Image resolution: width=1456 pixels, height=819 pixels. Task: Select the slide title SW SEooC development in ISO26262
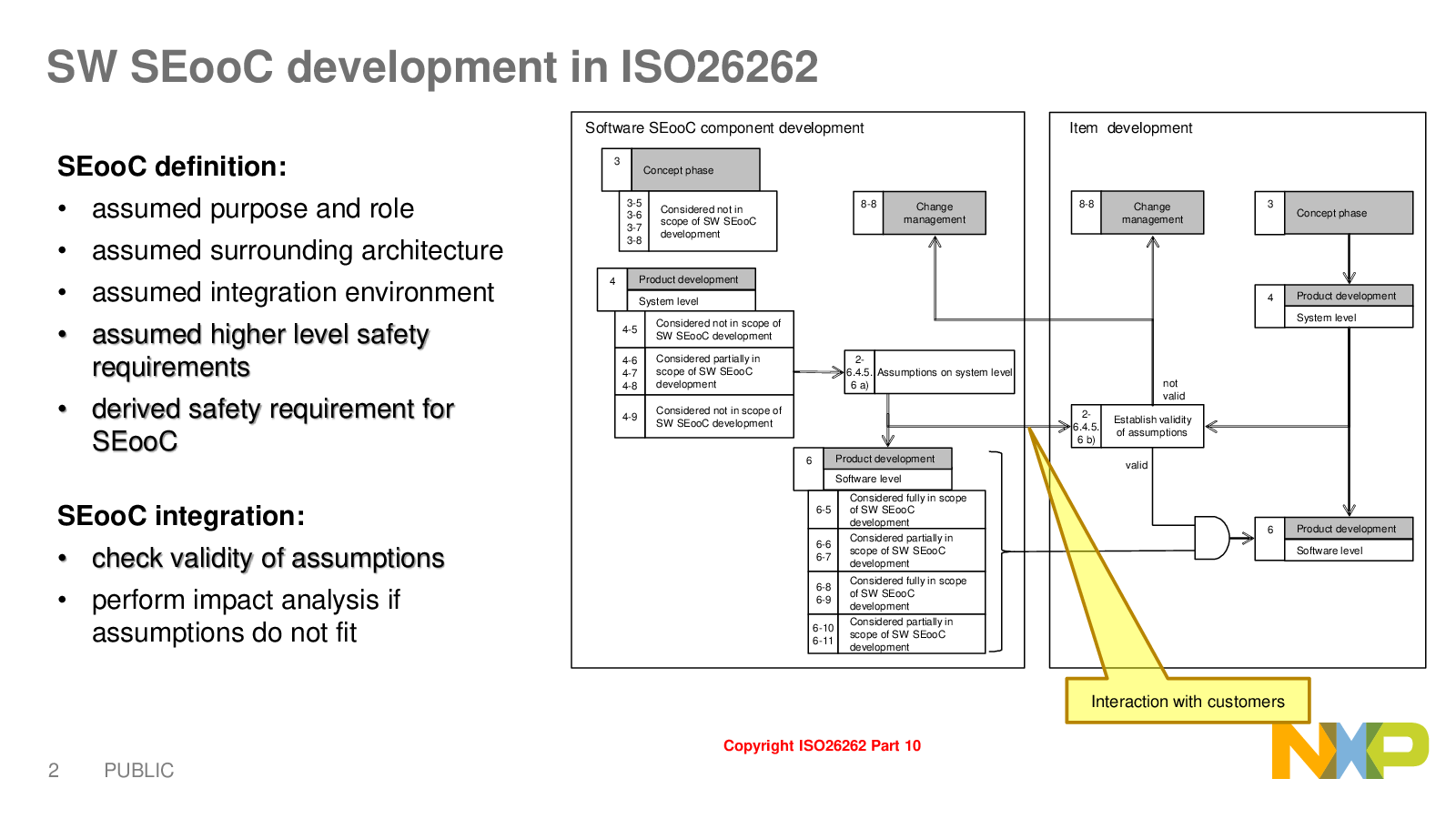[432, 66]
